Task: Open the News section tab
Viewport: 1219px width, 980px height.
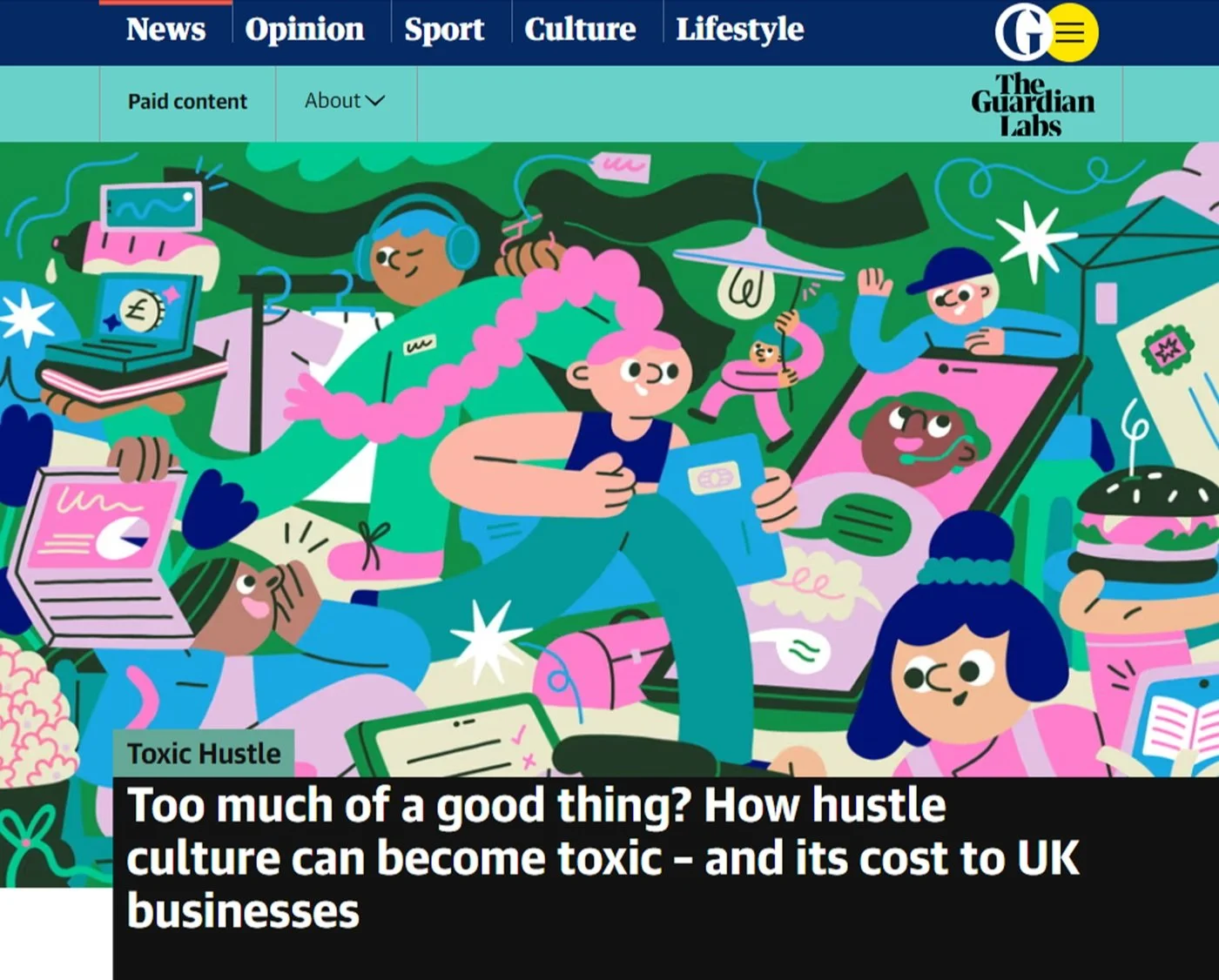Action: [165, 29]
